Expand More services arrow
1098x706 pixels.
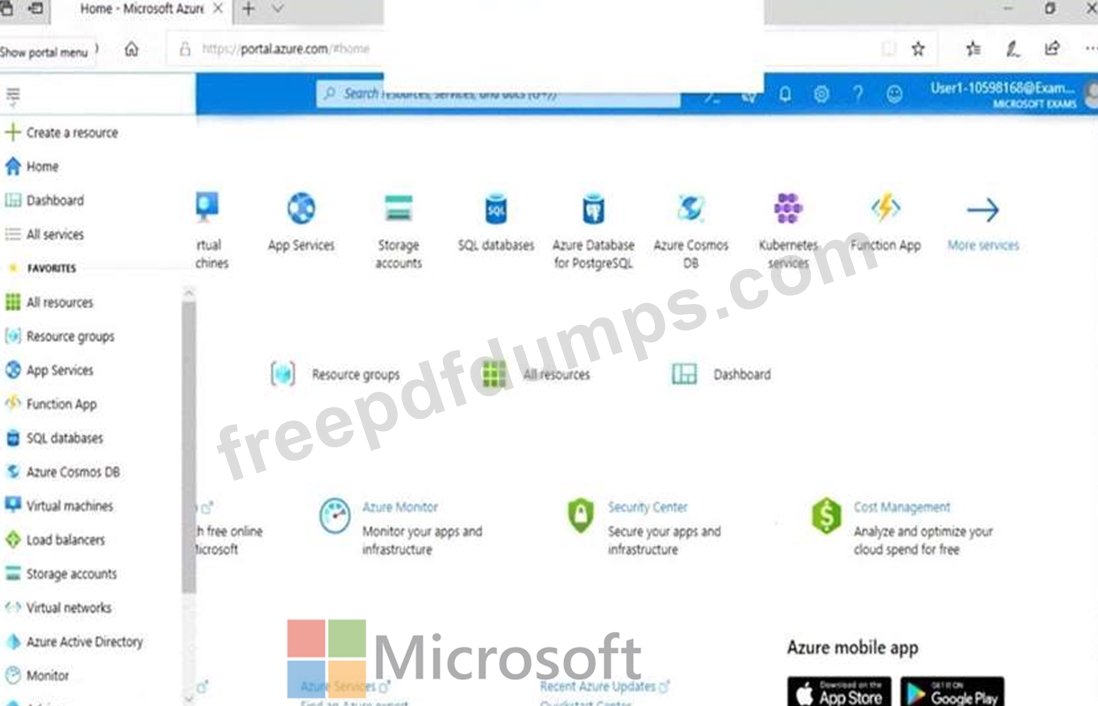pos(982,209)
